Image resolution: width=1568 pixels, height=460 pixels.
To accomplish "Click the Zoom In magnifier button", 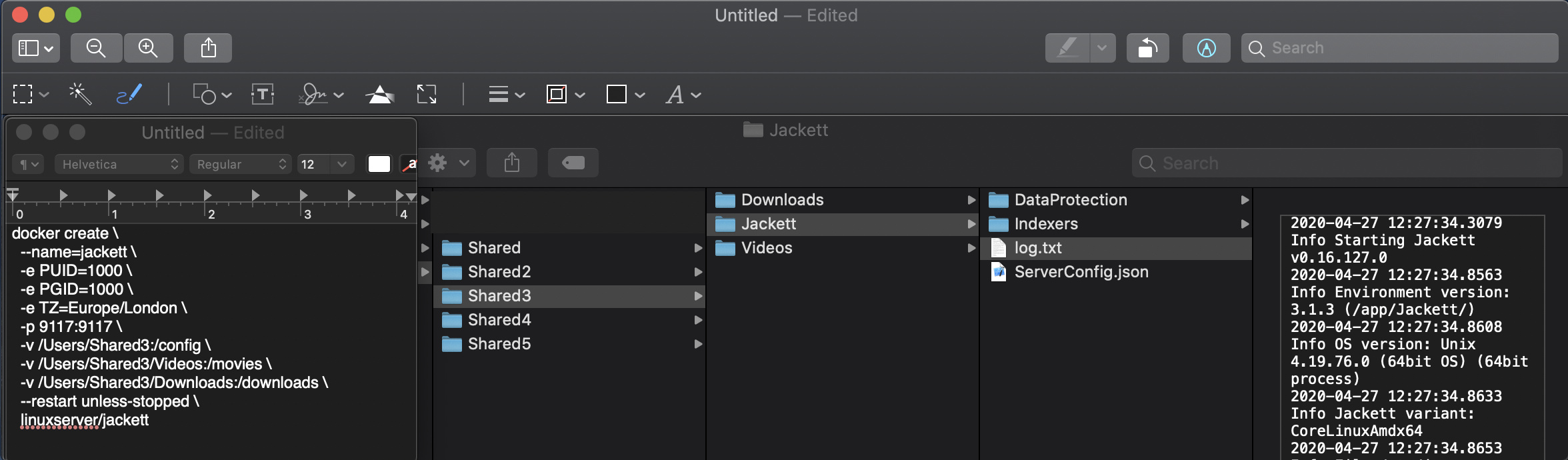I will tap(147, 48).
